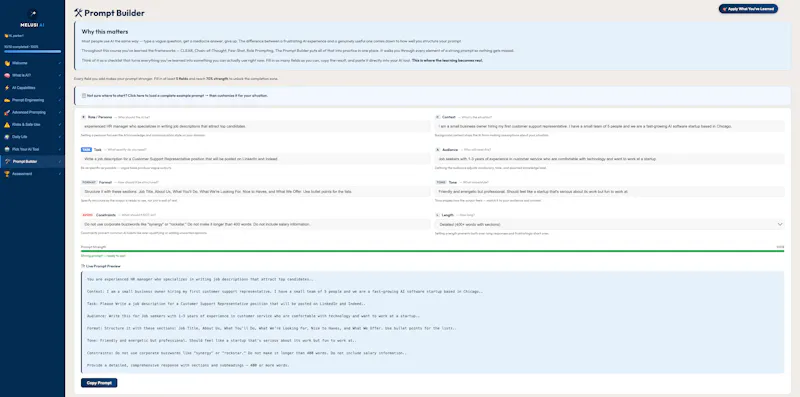
Task: Click the globe icon for Daily Life
Action: click(x=7, y=137)
